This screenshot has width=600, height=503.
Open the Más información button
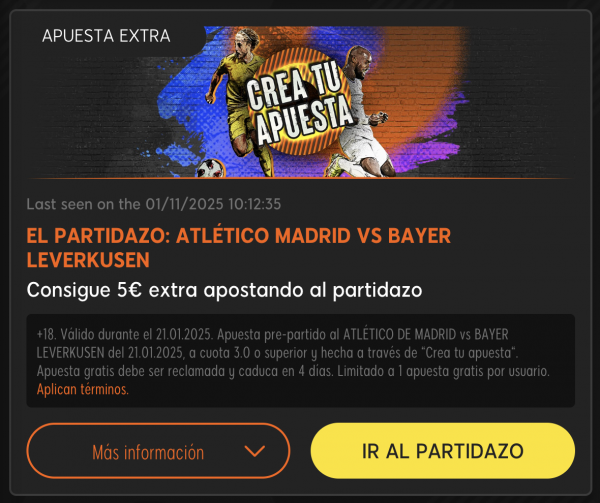pyautogui.click(x=158, y=451)
